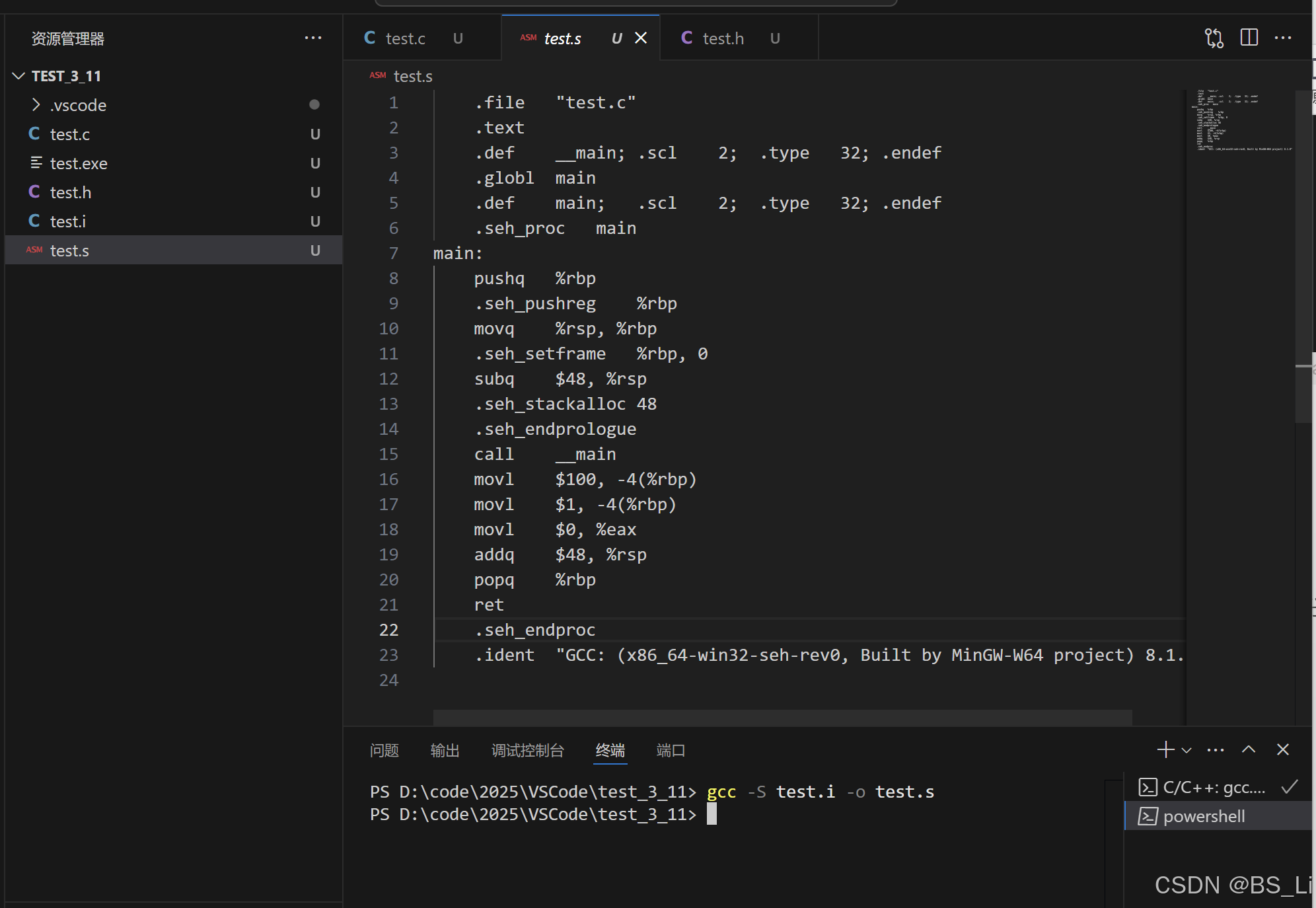Image resolution: width=1316 pixels, height=908 pixels.
Task: Open the 调试控制台 panel tab
Action: point(527,751)
